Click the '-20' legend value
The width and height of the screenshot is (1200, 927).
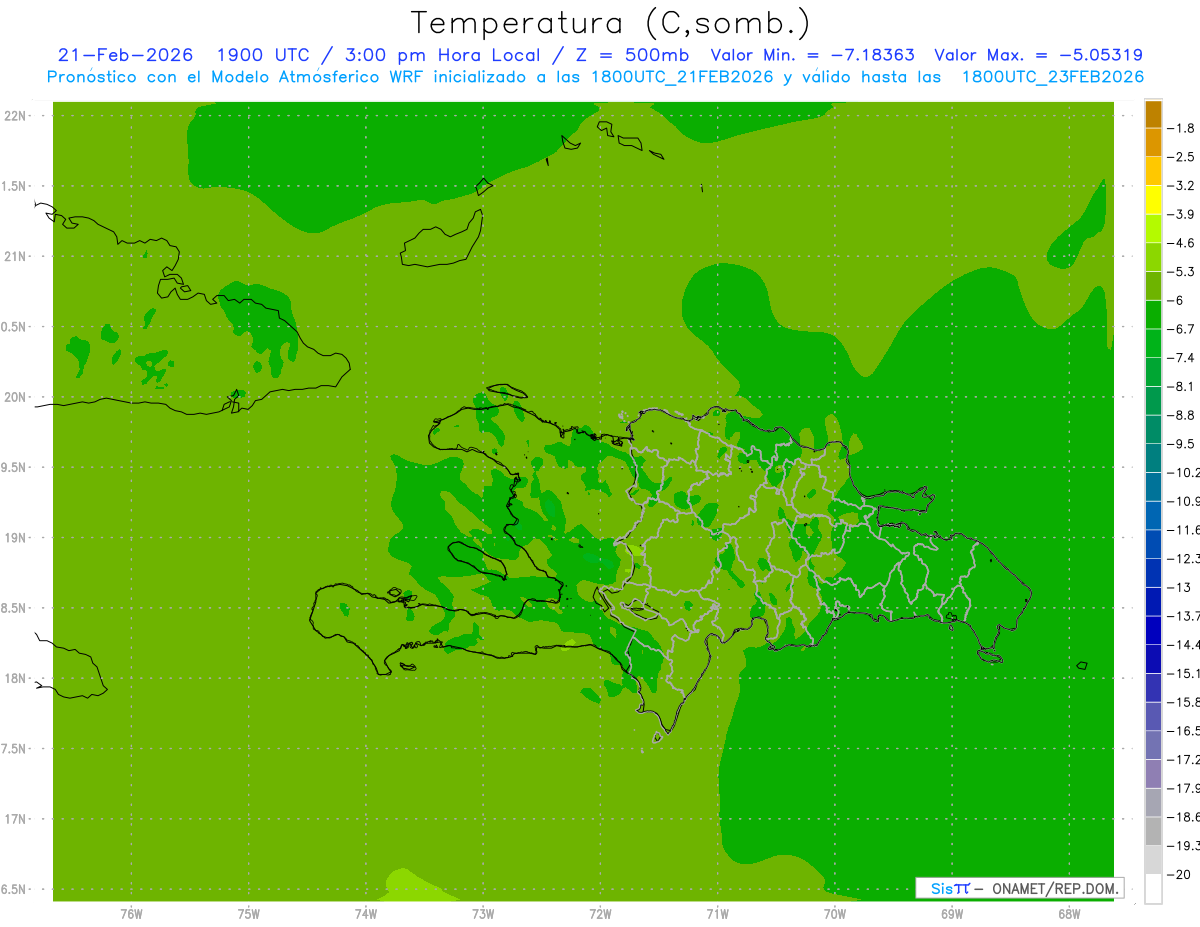coord(1179,874)
